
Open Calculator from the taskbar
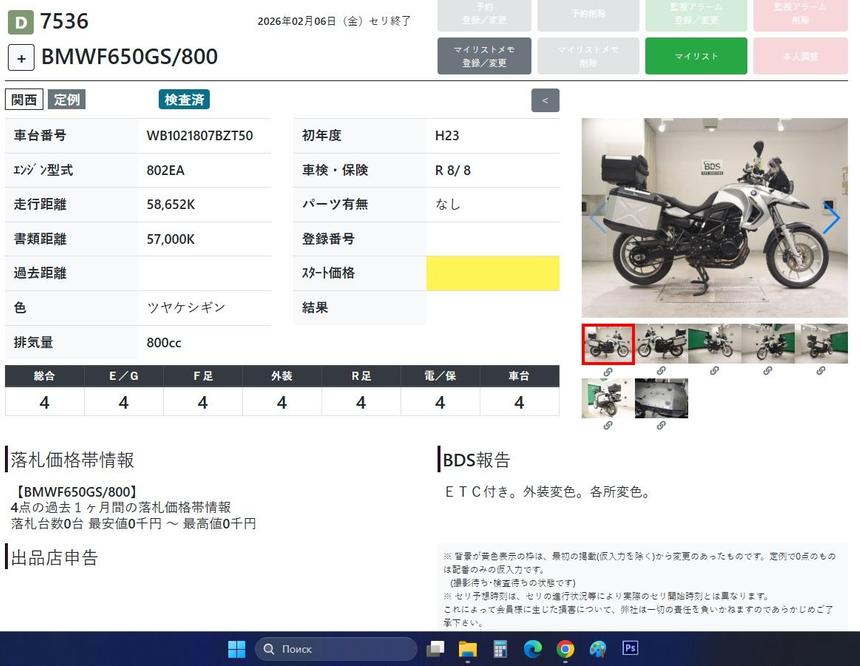click(x=500, y=649)
